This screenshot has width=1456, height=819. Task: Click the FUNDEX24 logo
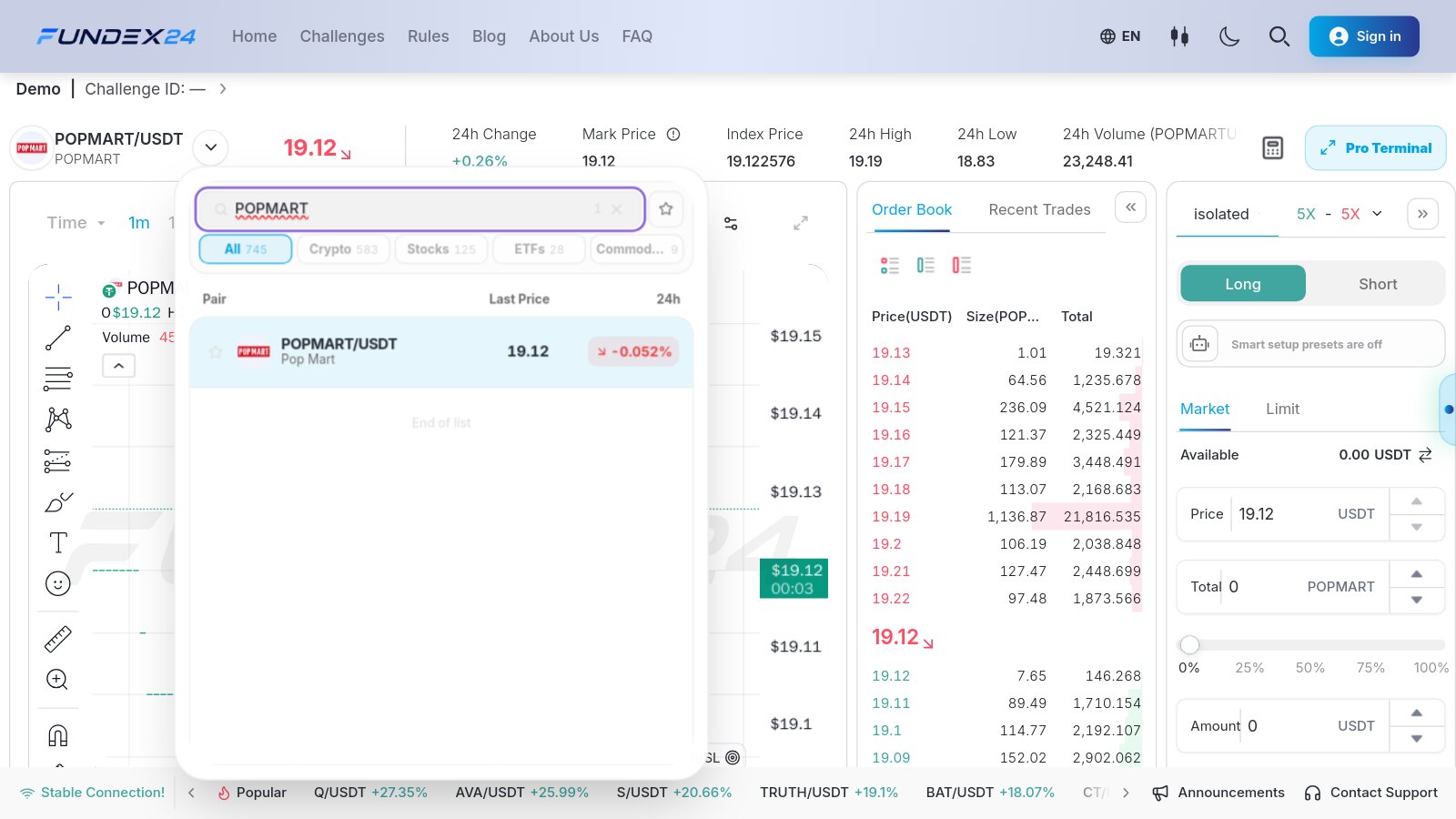pyautogui.click(x=116, y=36)
